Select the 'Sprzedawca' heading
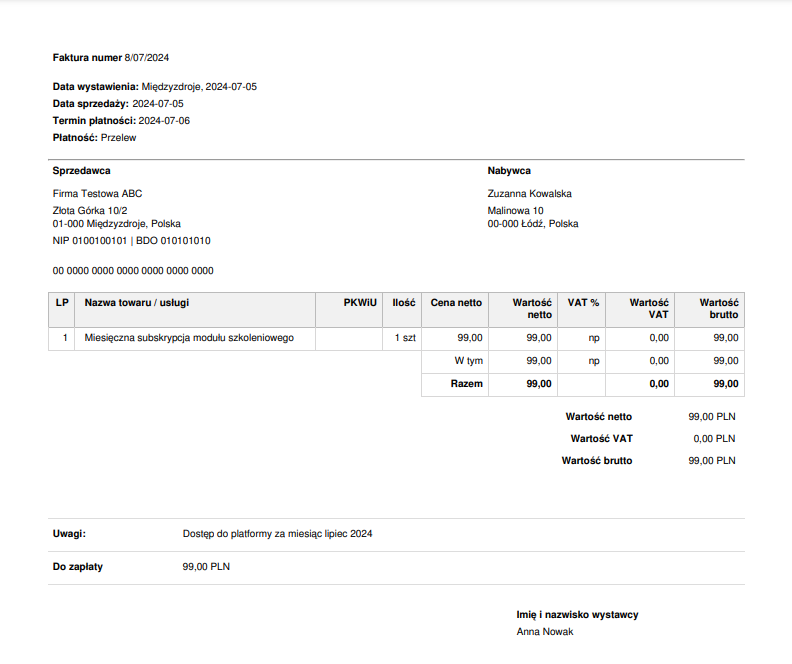The width and height of the screenshot is (792, 664). pyautogui.click(x=81, y=171)
